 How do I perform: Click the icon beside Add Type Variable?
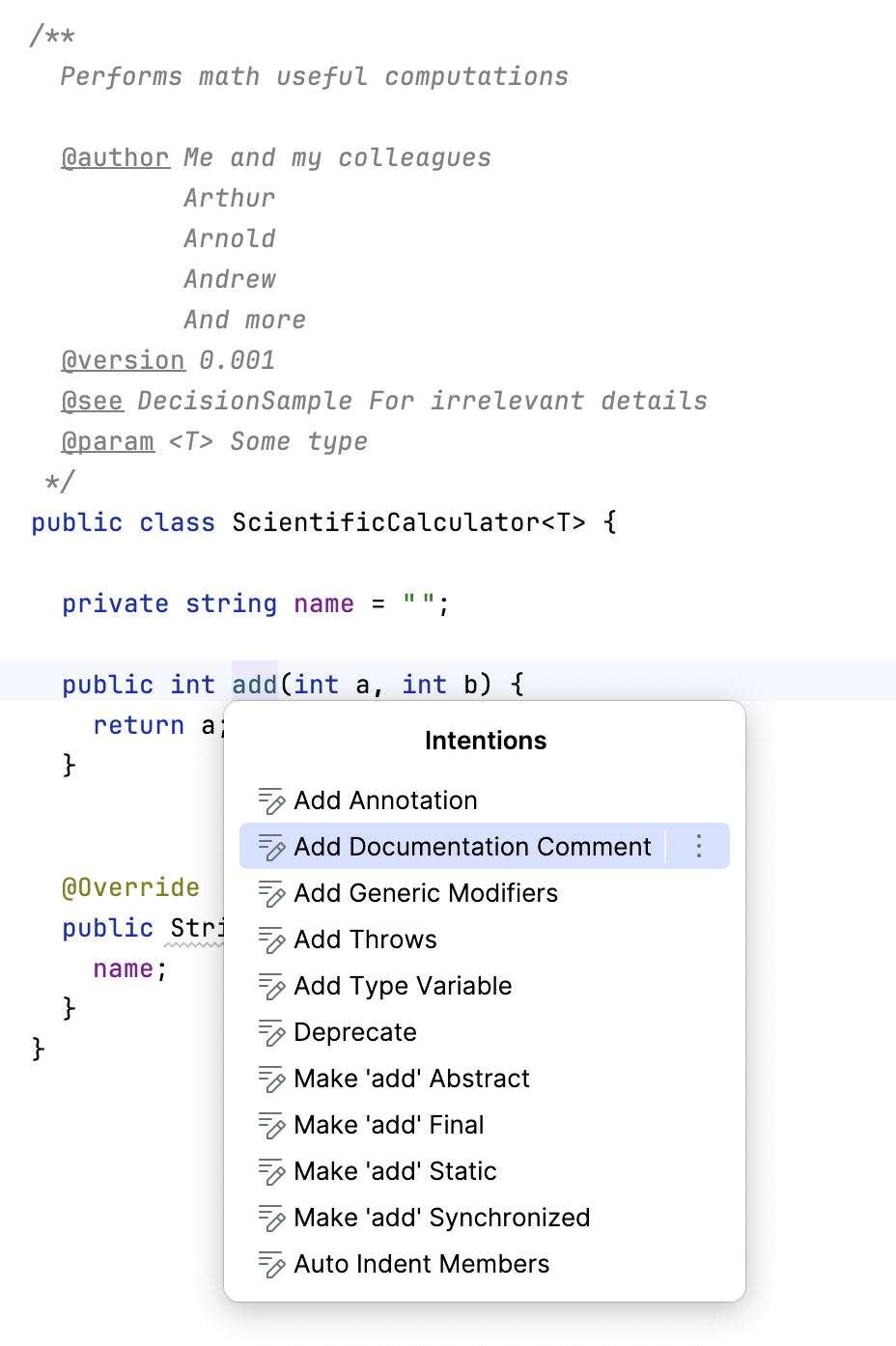tap(271, 985)
